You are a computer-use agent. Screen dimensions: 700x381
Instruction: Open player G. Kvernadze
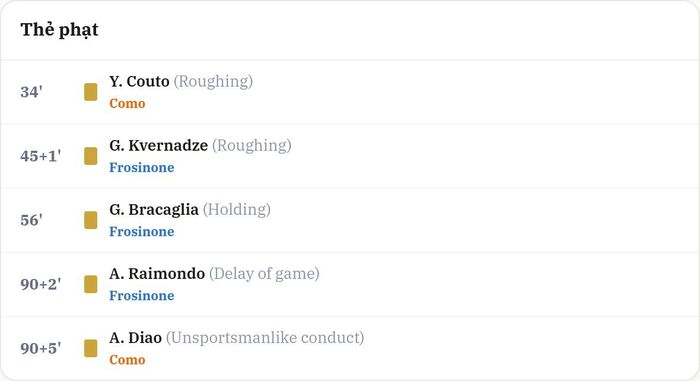158,146
